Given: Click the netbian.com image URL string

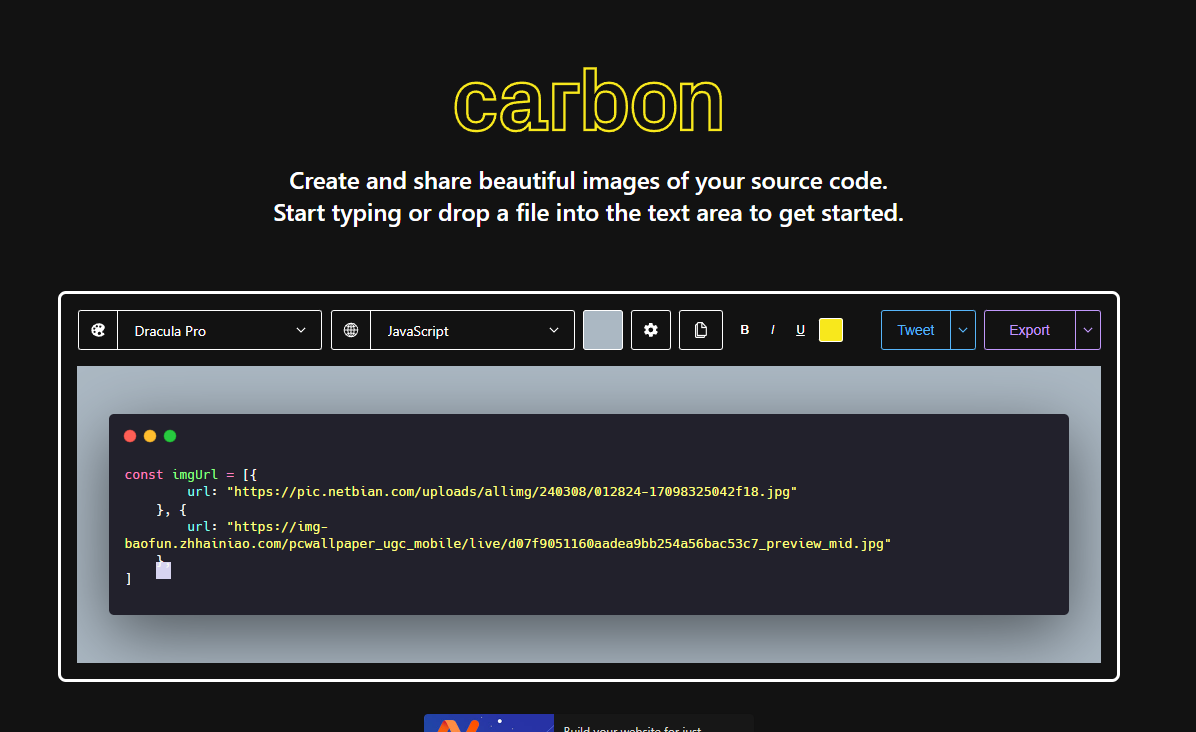Looking at the screenshot, I should (512, 492).
